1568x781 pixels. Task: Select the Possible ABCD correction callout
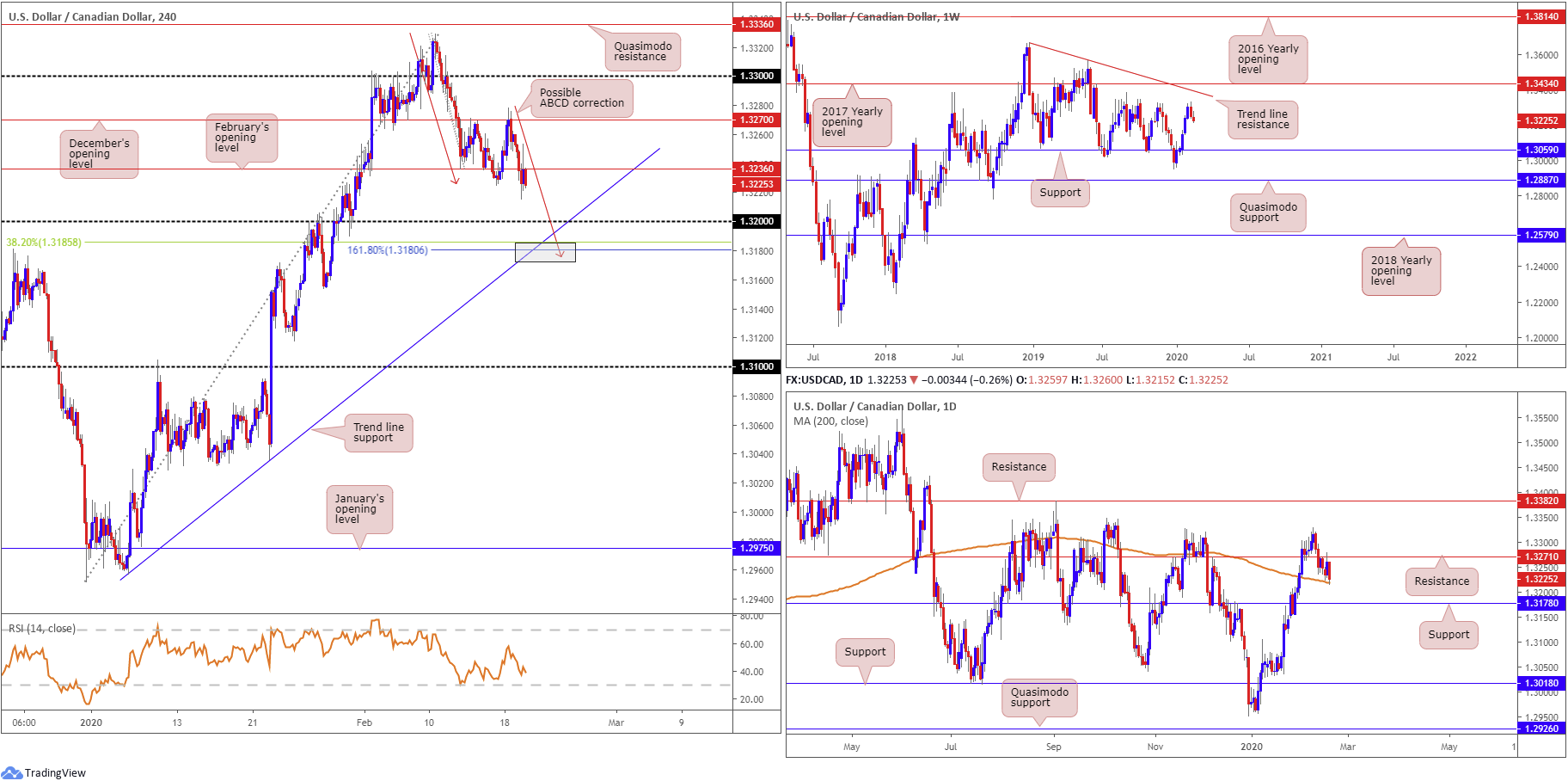(581, 98)
